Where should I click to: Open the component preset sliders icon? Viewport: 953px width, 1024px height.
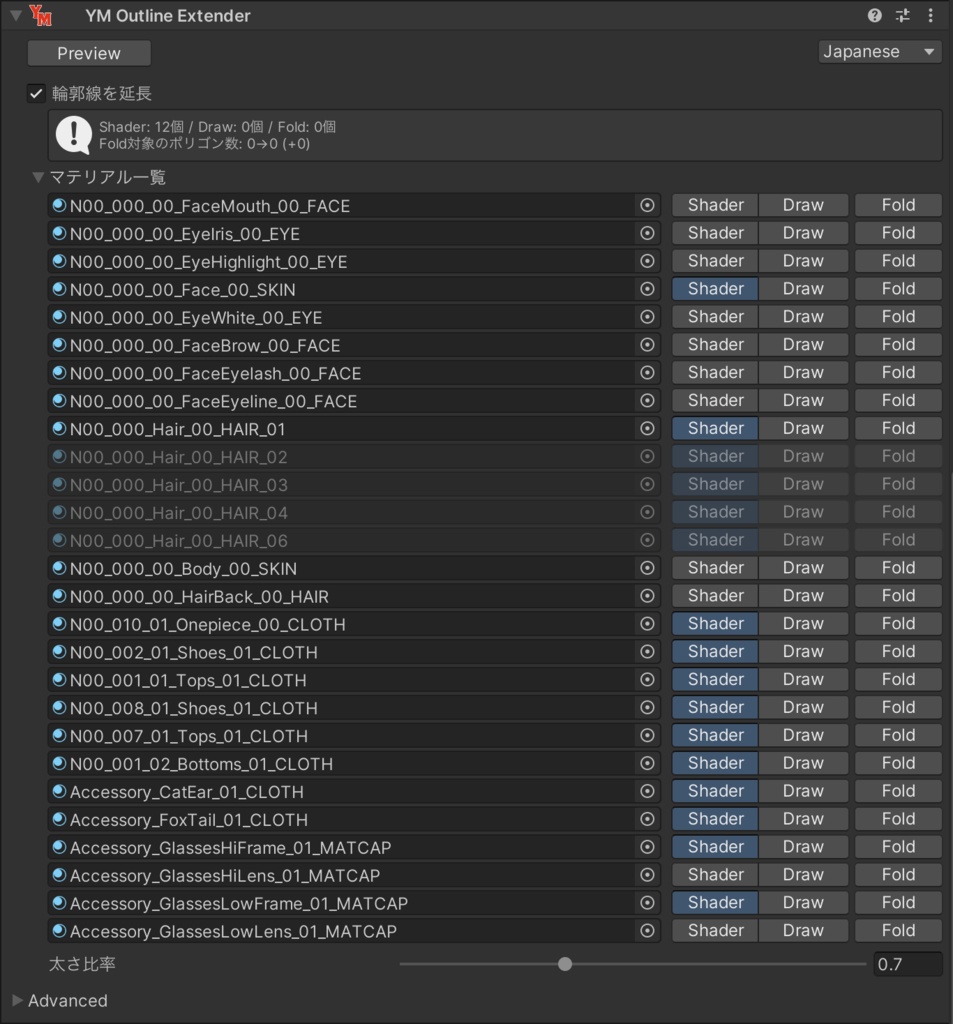point(903,16)
